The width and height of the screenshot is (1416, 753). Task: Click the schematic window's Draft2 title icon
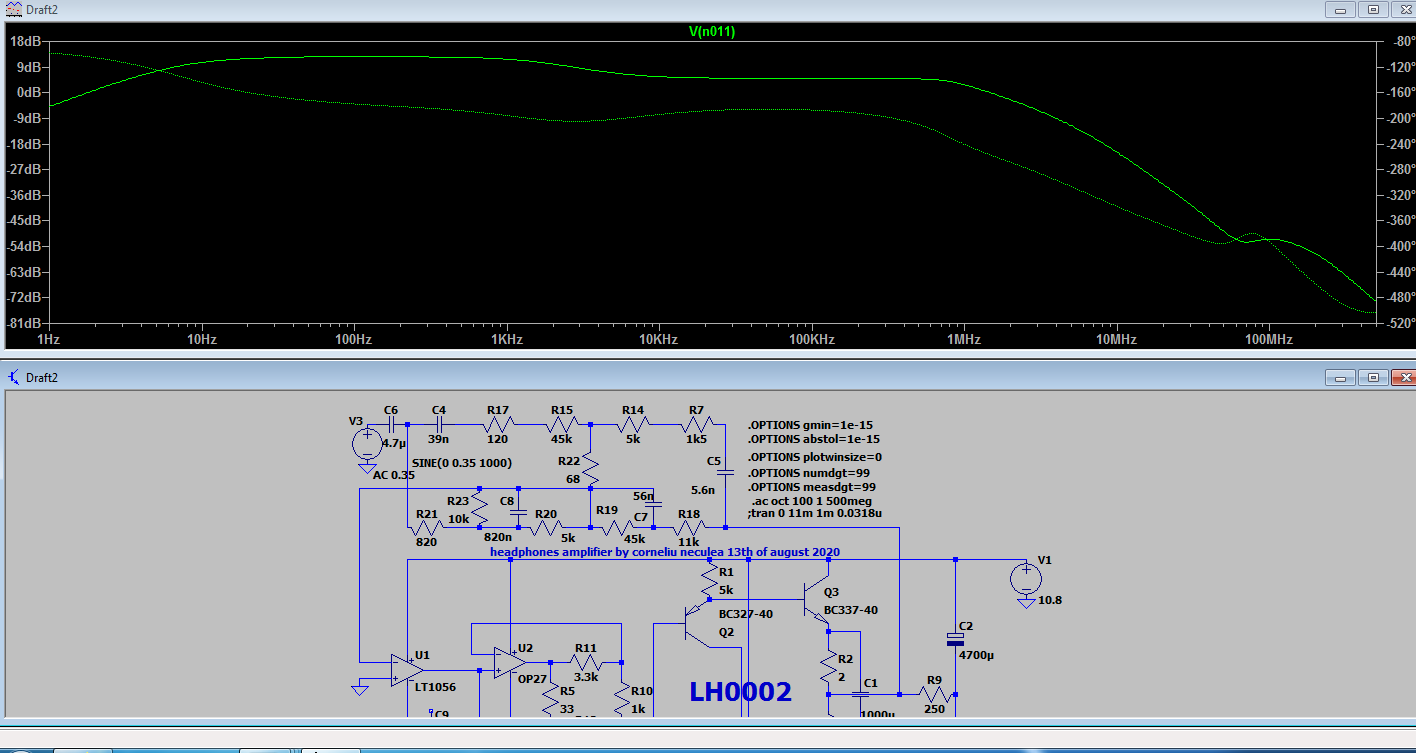click(13, 377)
